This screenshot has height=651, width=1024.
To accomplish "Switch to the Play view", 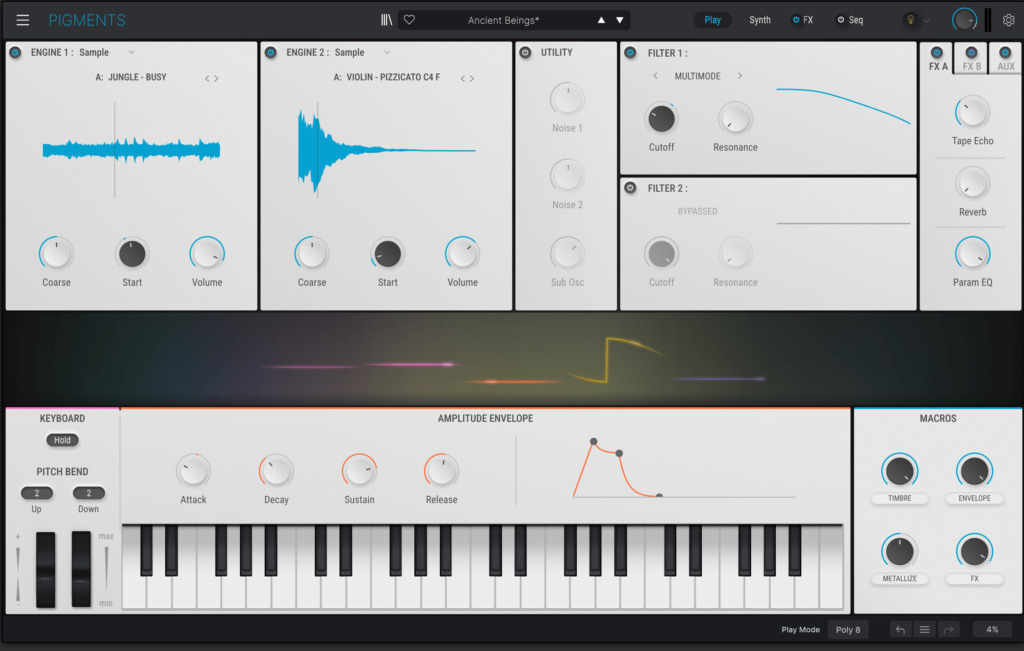I will point(712,20).
